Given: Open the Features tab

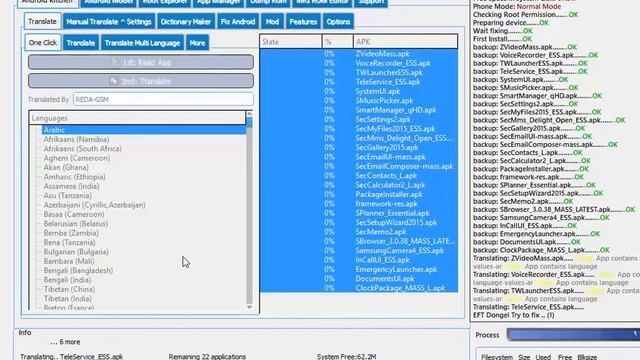Looking at the screenshot, I should [x=303, y=22].
